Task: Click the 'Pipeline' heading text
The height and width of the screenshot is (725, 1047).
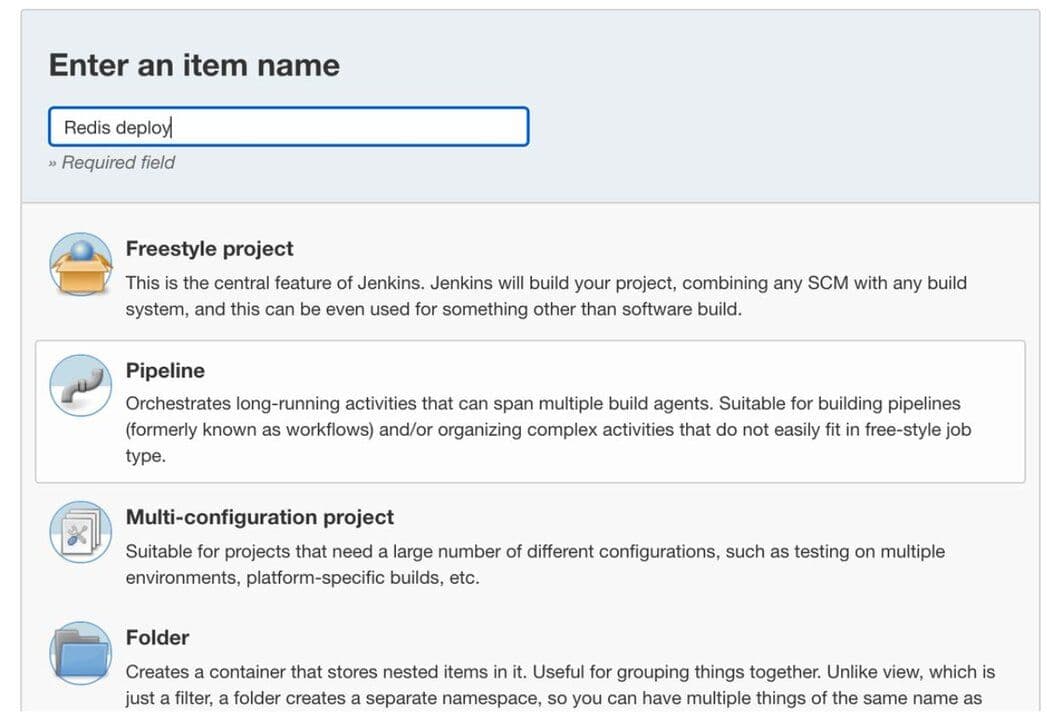Action: (x=164, y=370)
